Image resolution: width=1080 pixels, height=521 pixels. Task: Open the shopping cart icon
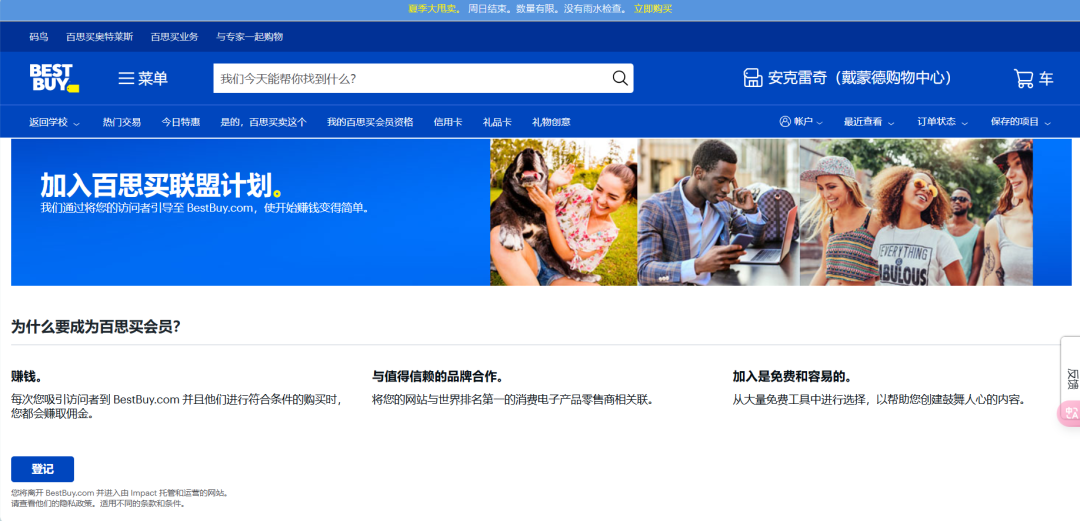(x=1023, y=78)
